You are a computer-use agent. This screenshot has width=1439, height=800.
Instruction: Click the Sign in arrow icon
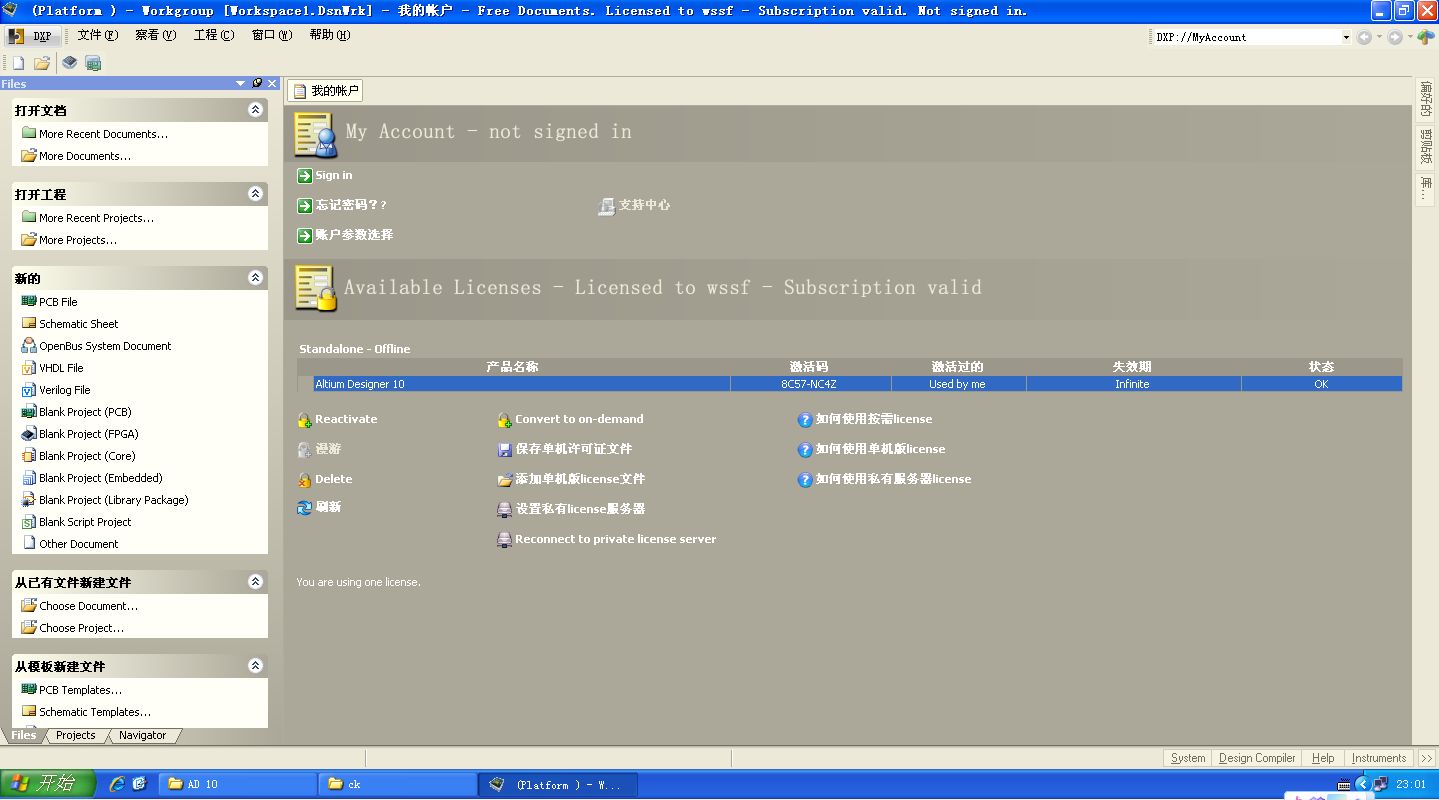click(305, 176)
